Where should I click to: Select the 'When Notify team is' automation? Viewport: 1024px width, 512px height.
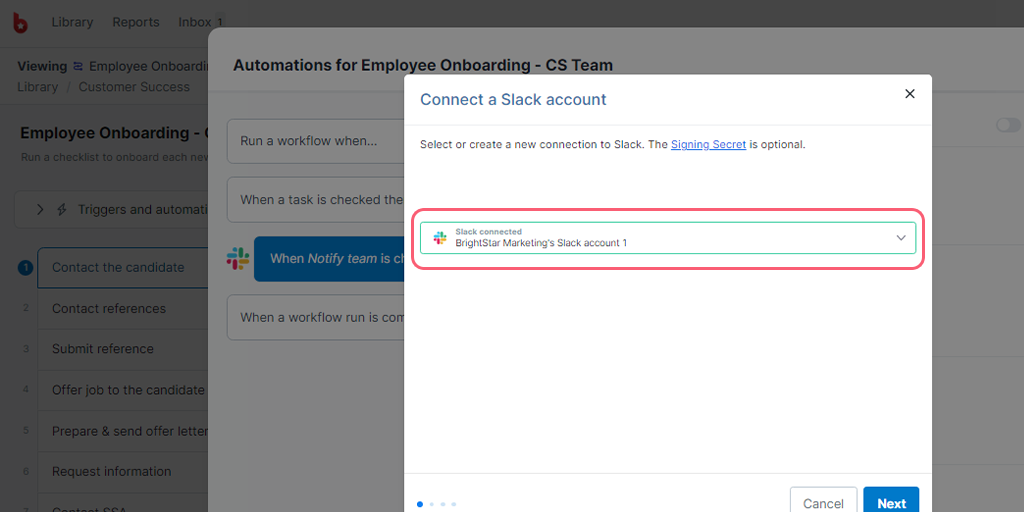(329, 259)
